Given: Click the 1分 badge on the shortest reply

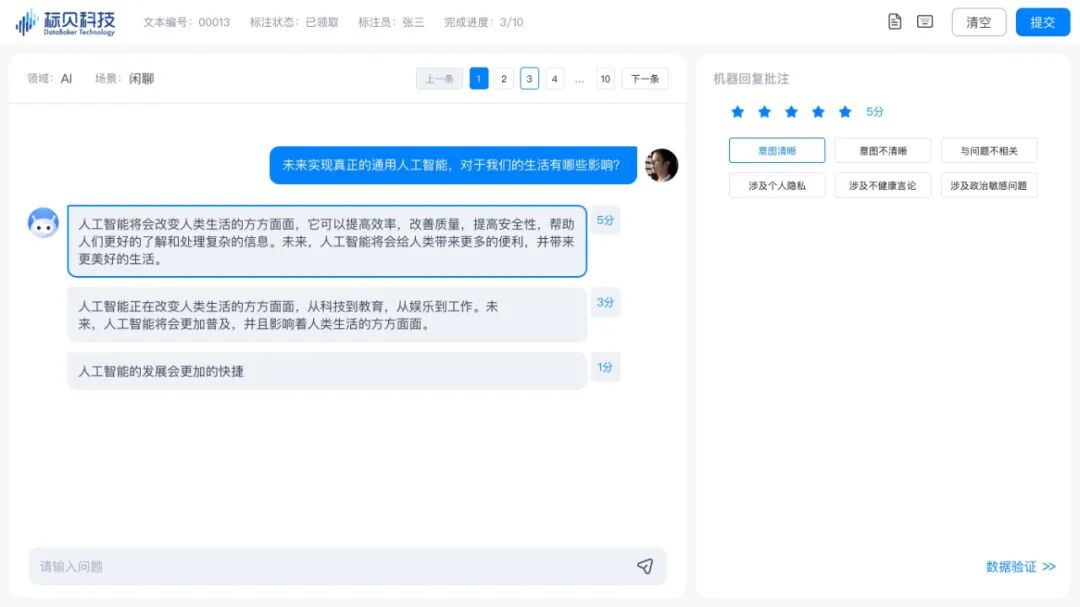Looking at the screenshot, I should click(605, 368).
